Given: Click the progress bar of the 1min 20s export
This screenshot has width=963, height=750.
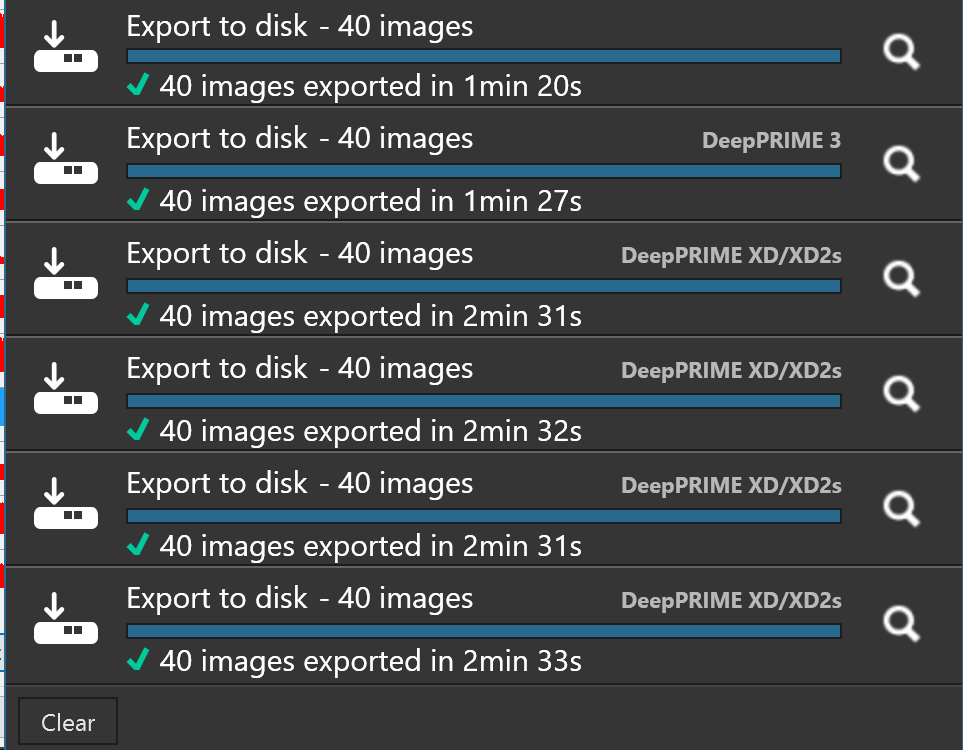Looking at the screenshot, I should click(x=484, y=57).
